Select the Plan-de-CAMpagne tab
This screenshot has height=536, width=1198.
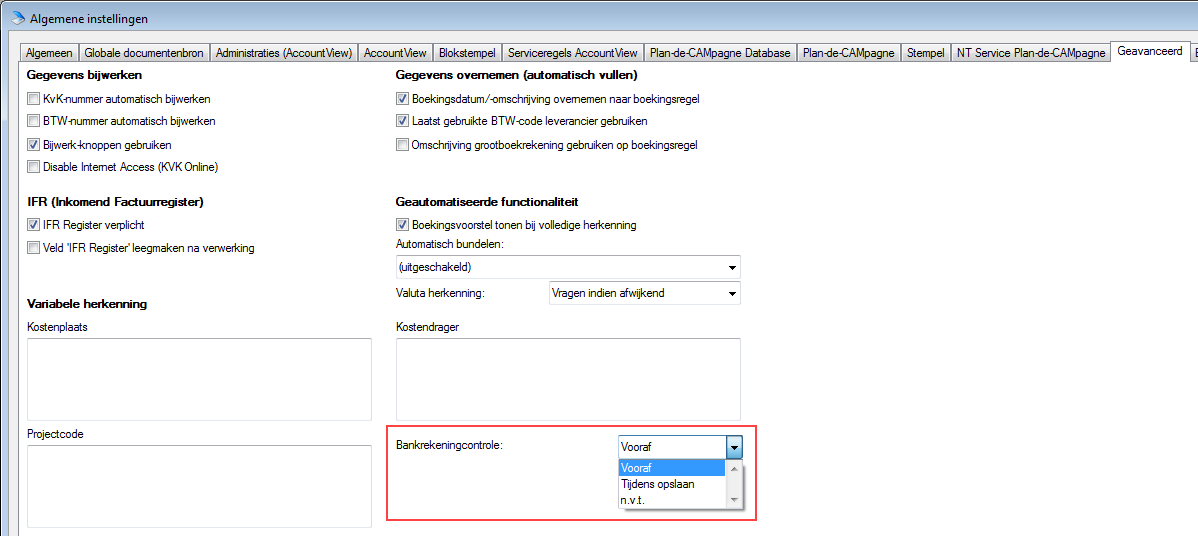849,53
